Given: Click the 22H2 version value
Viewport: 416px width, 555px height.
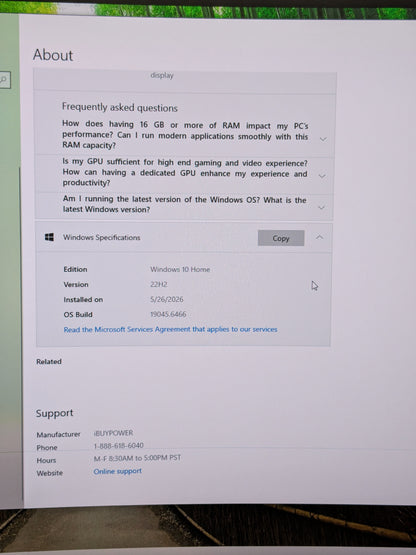Looking at the screenshot, I should coord(159,284).
